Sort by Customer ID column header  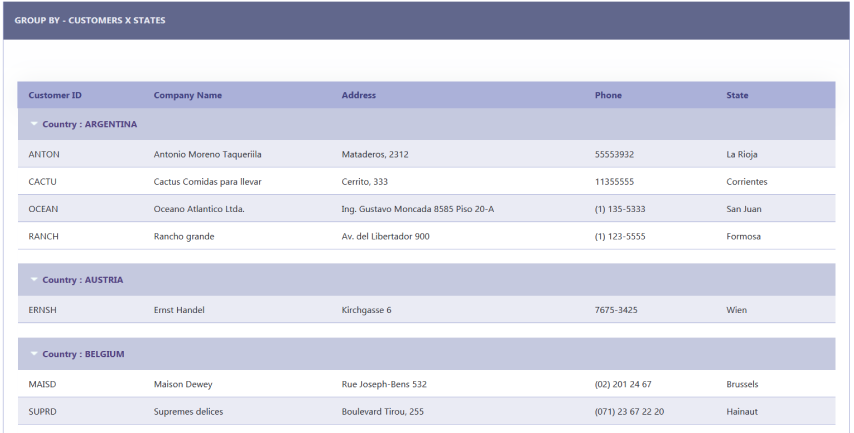tap(55, 96)
